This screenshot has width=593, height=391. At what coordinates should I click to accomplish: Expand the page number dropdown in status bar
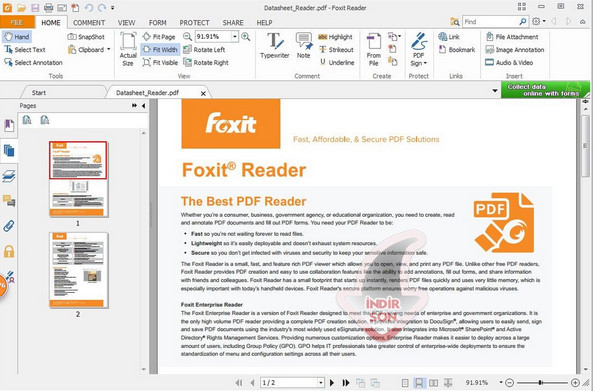321,383
